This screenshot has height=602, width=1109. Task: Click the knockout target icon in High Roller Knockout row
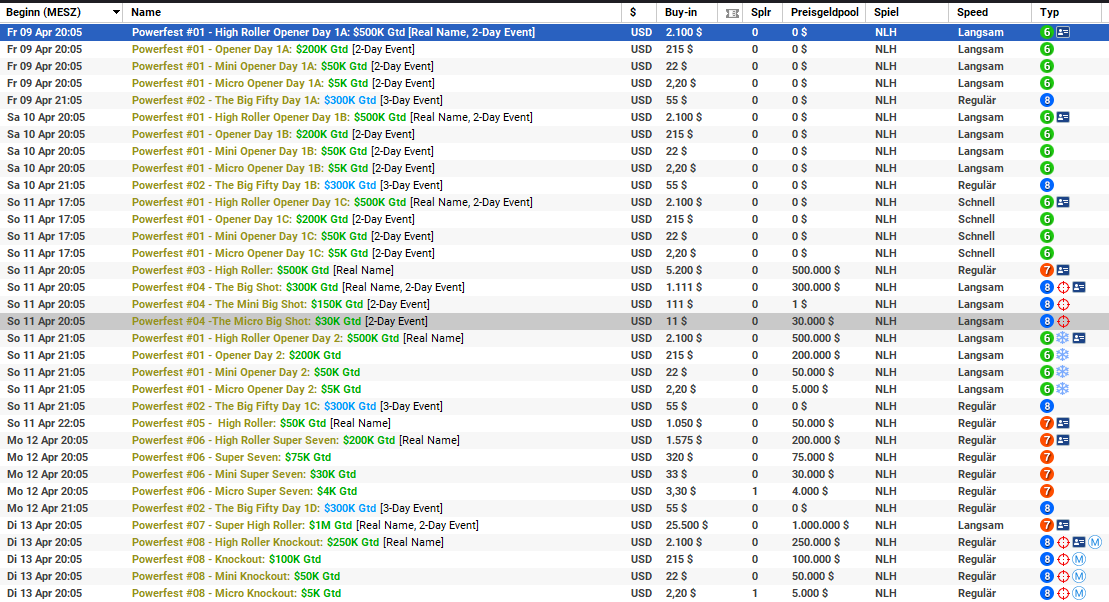1063,542
